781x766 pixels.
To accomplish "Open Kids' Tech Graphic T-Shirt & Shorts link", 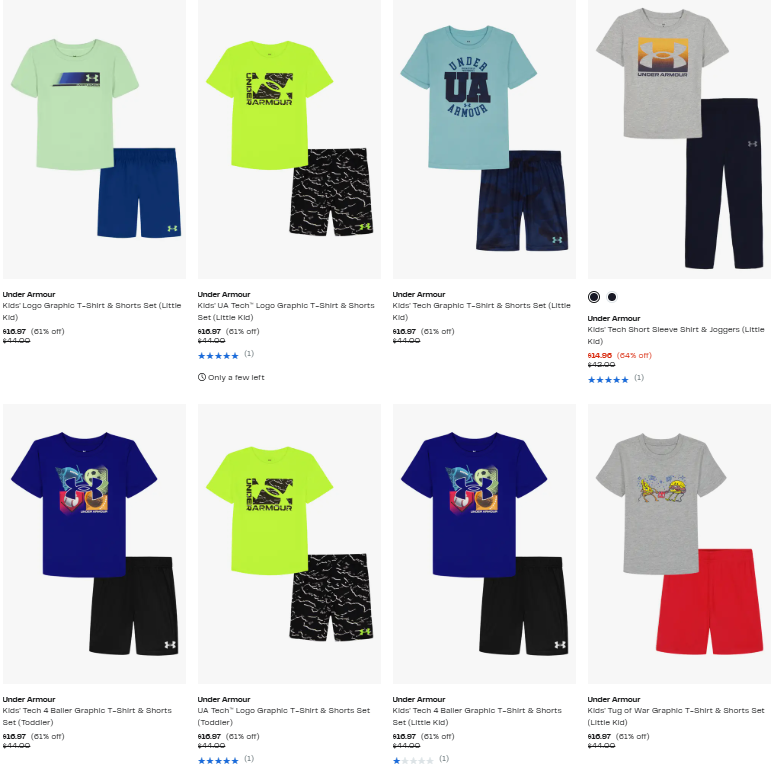I will tap(482, 311).
